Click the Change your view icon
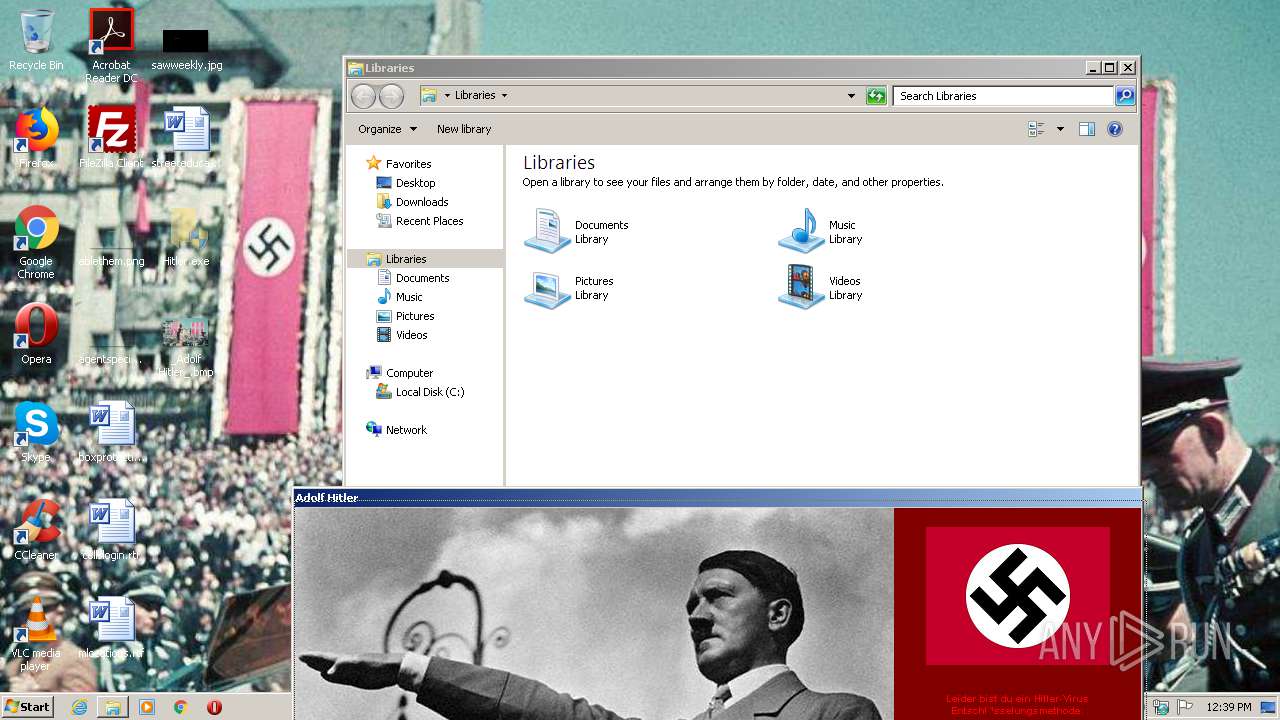1280x720 pixels. click(1036, 129)
